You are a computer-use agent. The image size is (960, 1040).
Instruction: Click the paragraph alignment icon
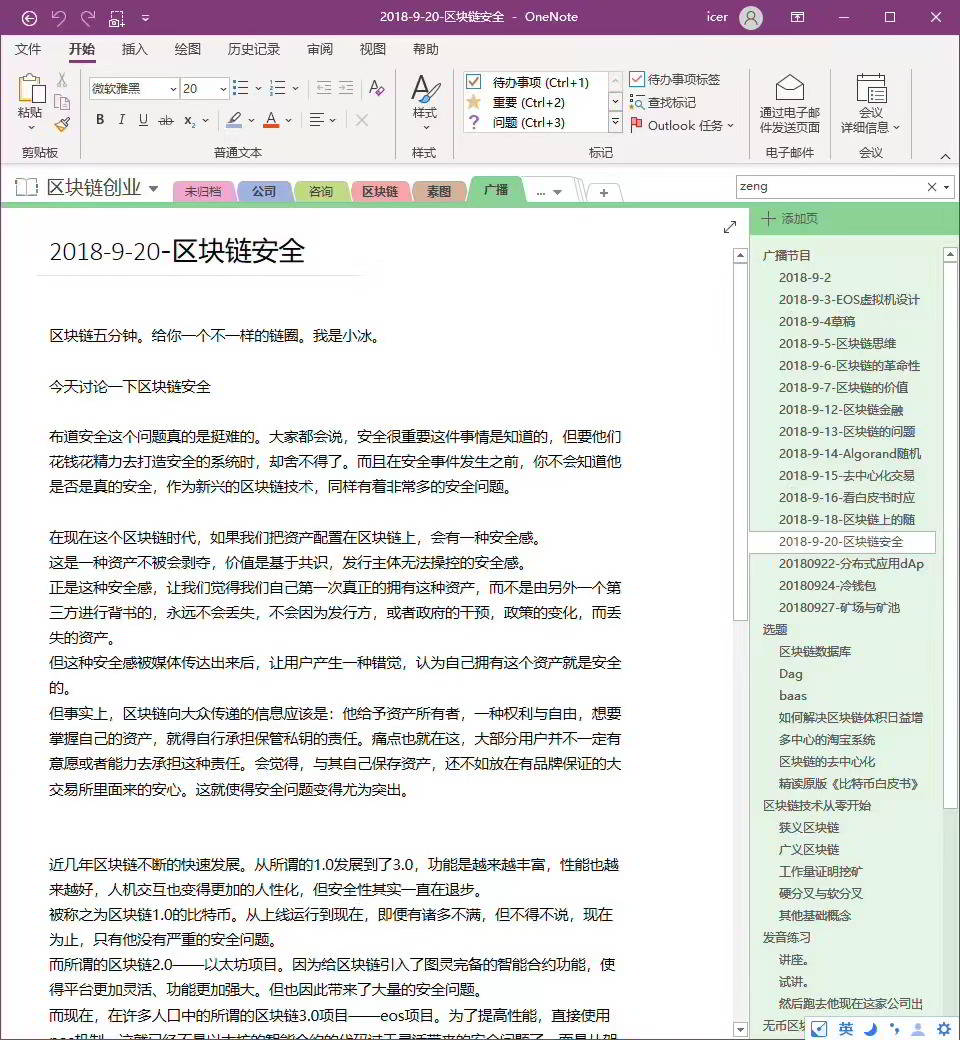click(x=316, y=120)
